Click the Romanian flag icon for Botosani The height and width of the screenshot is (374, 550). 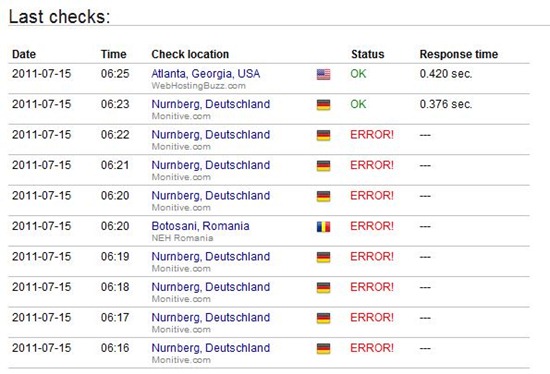tap(323, 227)
